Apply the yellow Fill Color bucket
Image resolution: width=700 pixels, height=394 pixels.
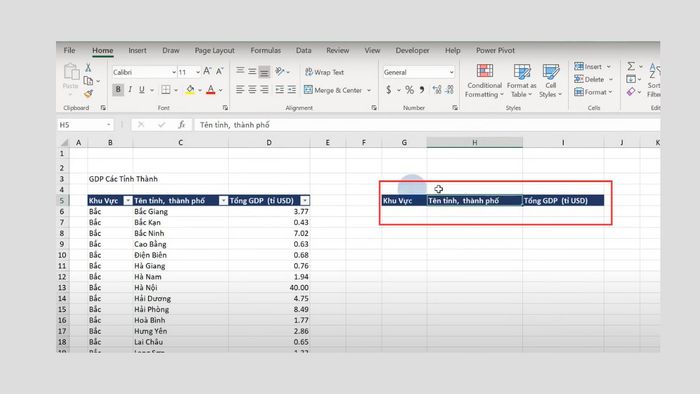pos(190,90)
